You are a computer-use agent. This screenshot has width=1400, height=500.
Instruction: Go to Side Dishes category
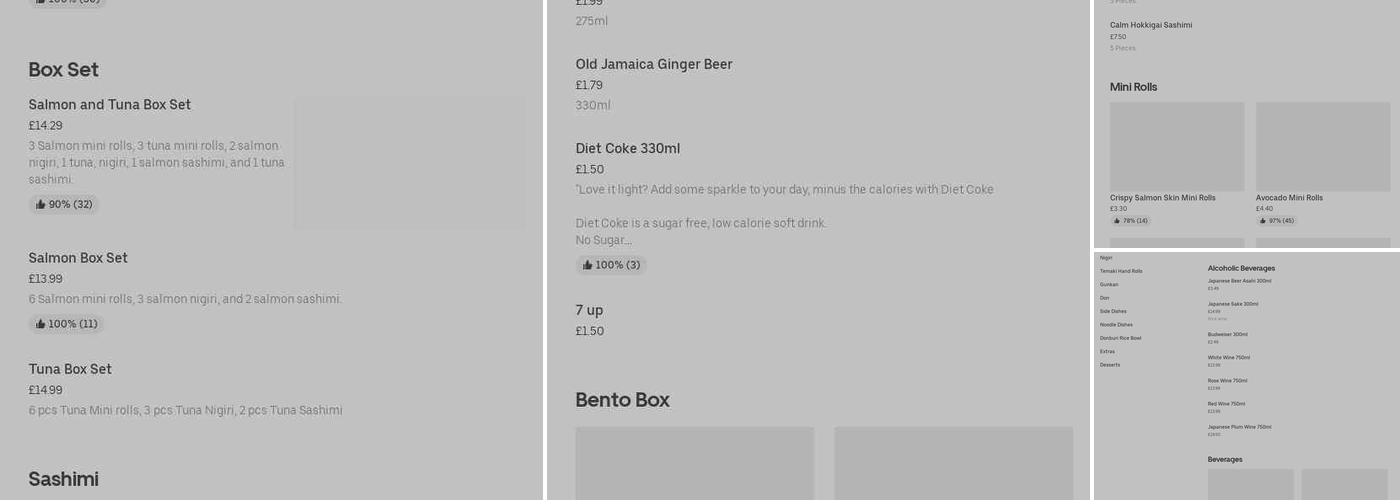[x=1113, y=311]
